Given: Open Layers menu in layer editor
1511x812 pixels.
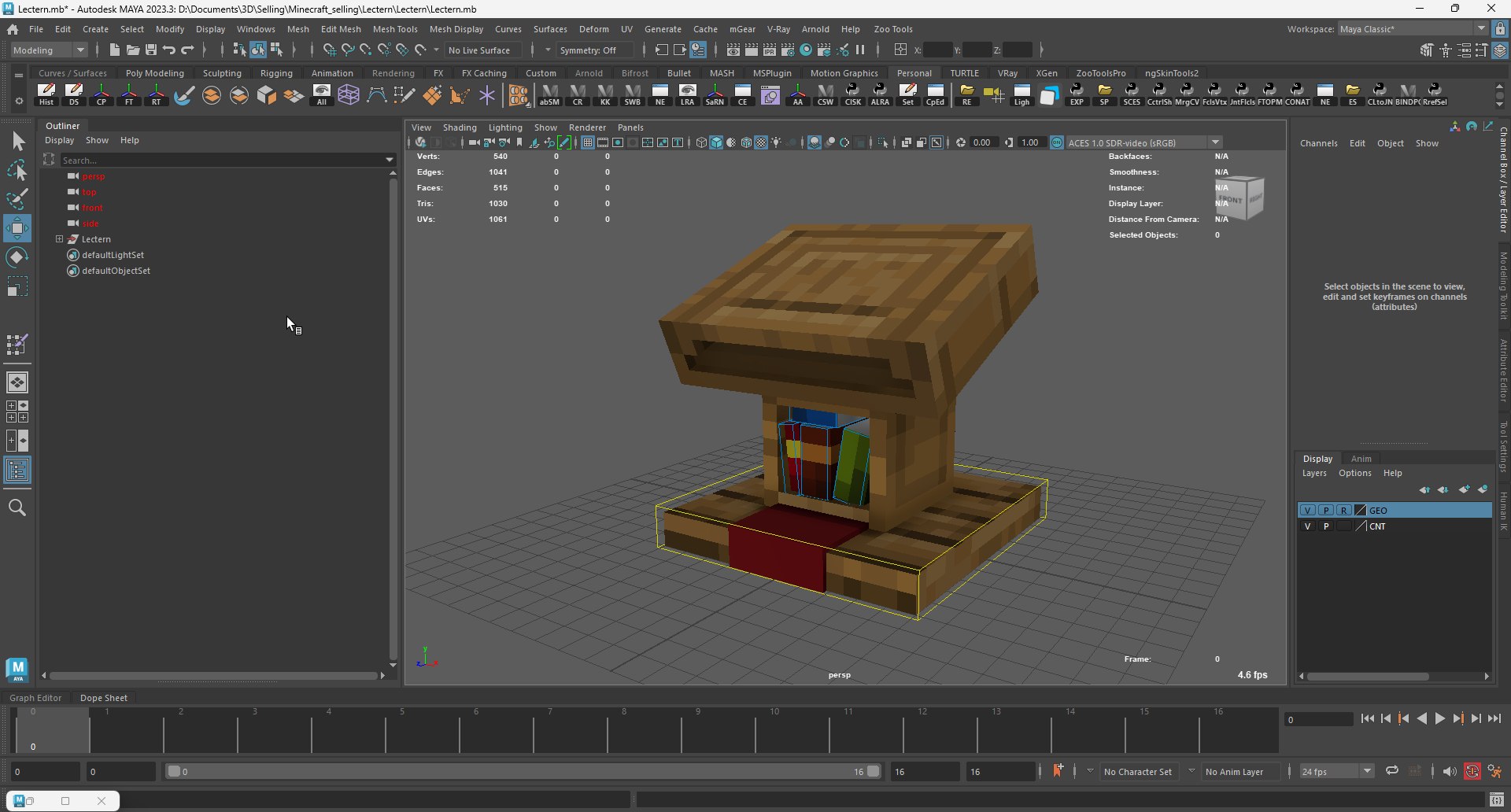Looking at the screenshot, I should click(x=1314, y=473).
